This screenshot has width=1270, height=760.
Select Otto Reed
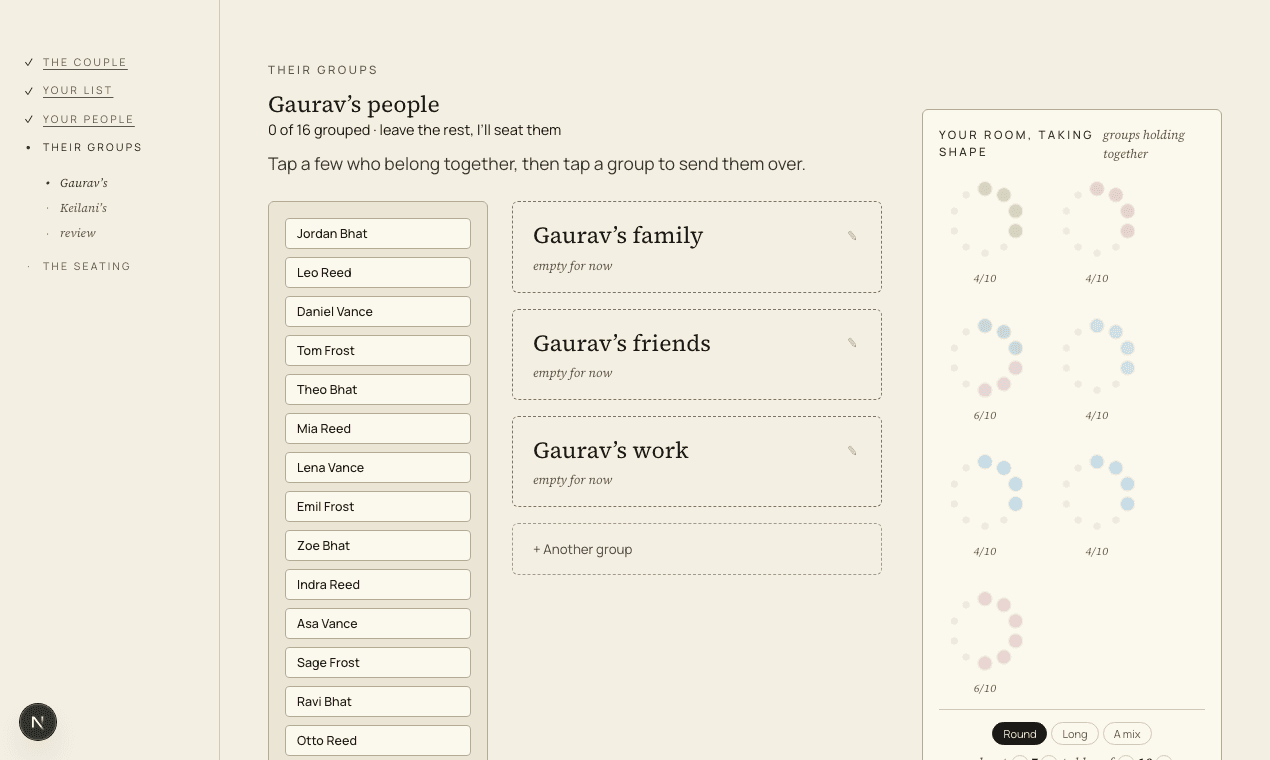pos(378,741)
